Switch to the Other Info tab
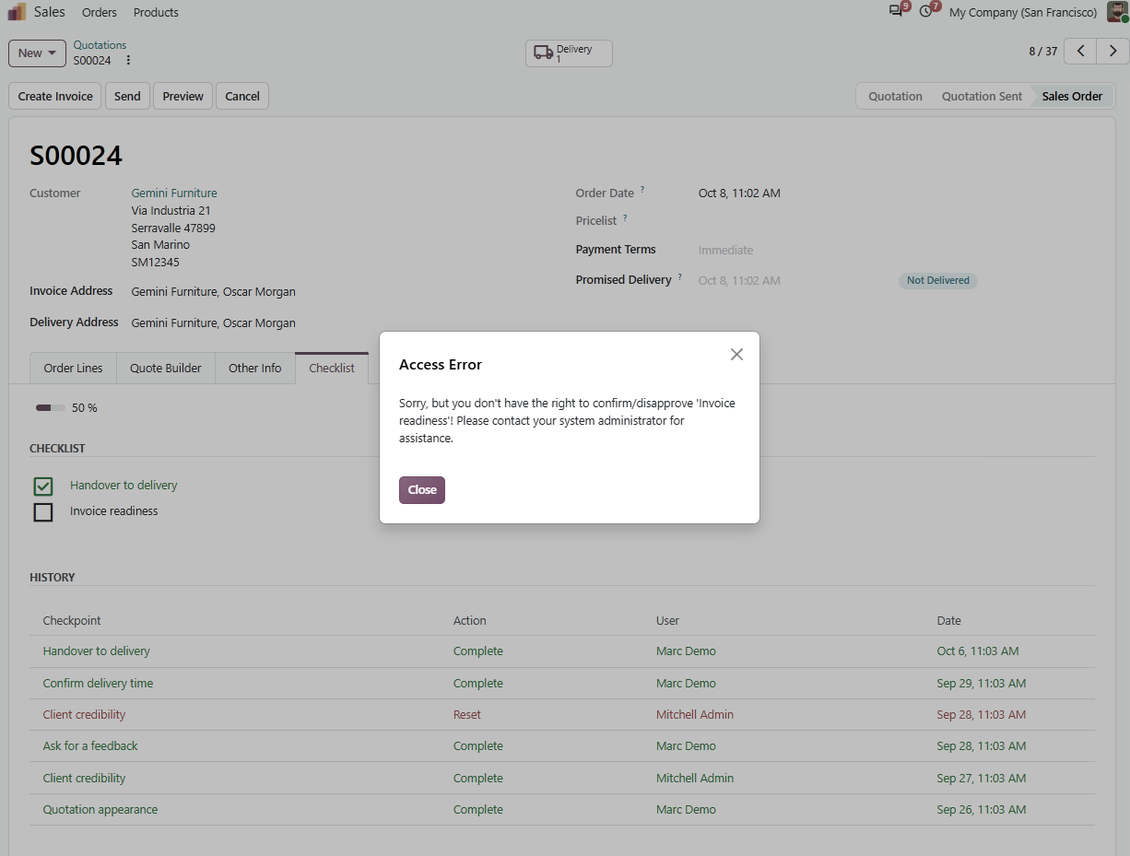This screenshot has width=1130, height=856. (x=254, y=368)
